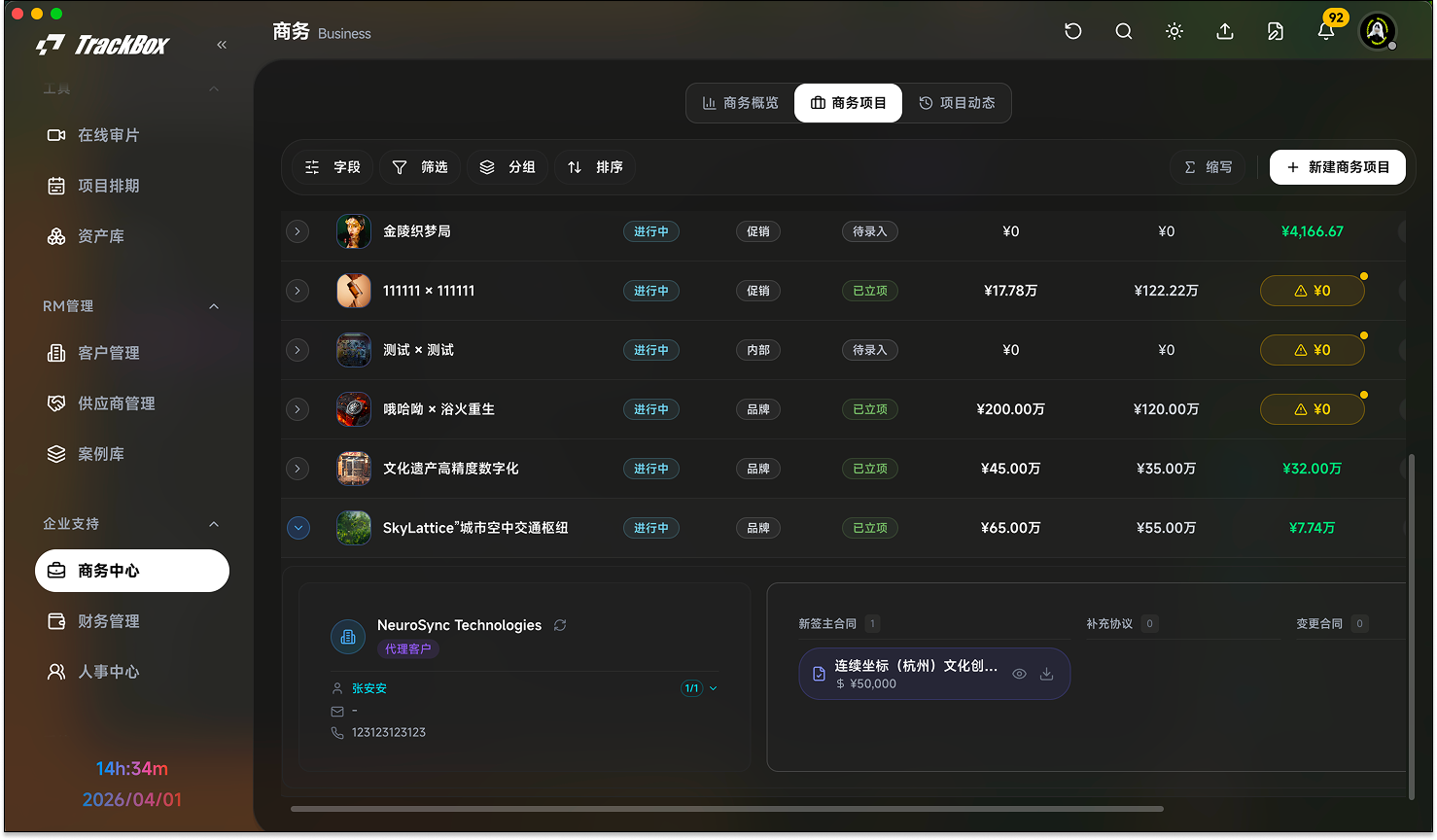Screen dimensions: 1437x840
Task: Click the 文化遗产高精度数字化 project thumbnail
Action: (x=354, y=469)
